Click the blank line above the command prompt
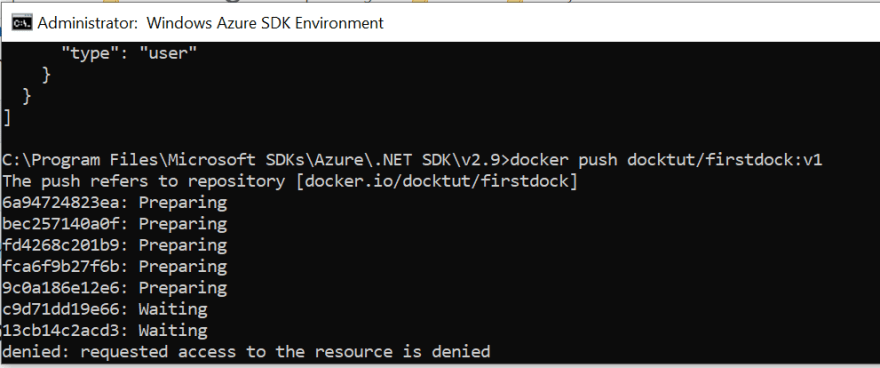The width and height of the screenshot is (880, 368). point(440,139)
